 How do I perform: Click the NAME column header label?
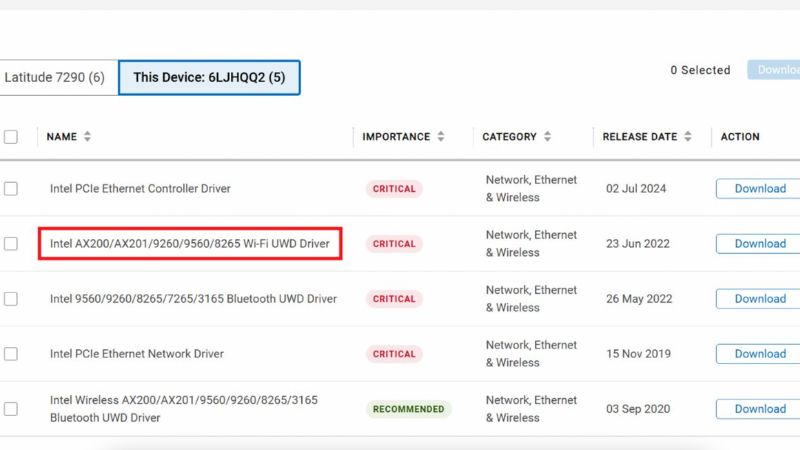pos(62,137)
